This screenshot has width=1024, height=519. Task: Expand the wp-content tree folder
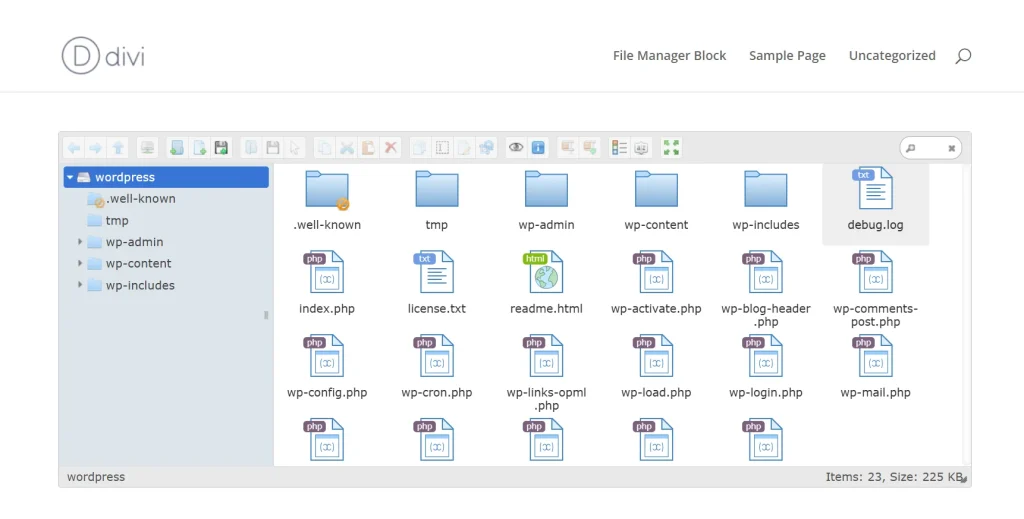pyautogui.click(x=80, y=264)
